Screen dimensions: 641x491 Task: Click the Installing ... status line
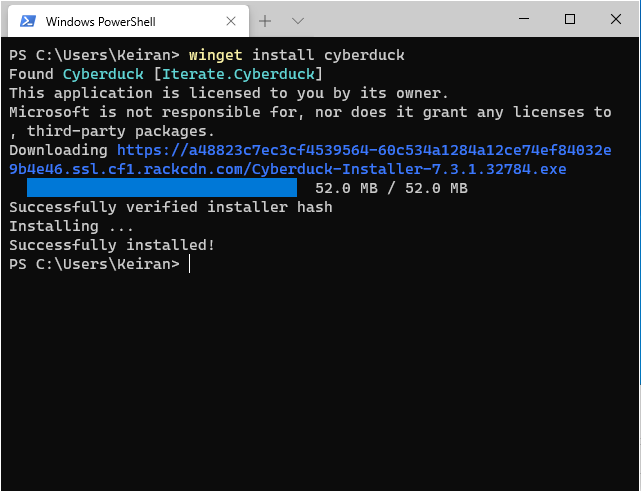pos(71,226)
